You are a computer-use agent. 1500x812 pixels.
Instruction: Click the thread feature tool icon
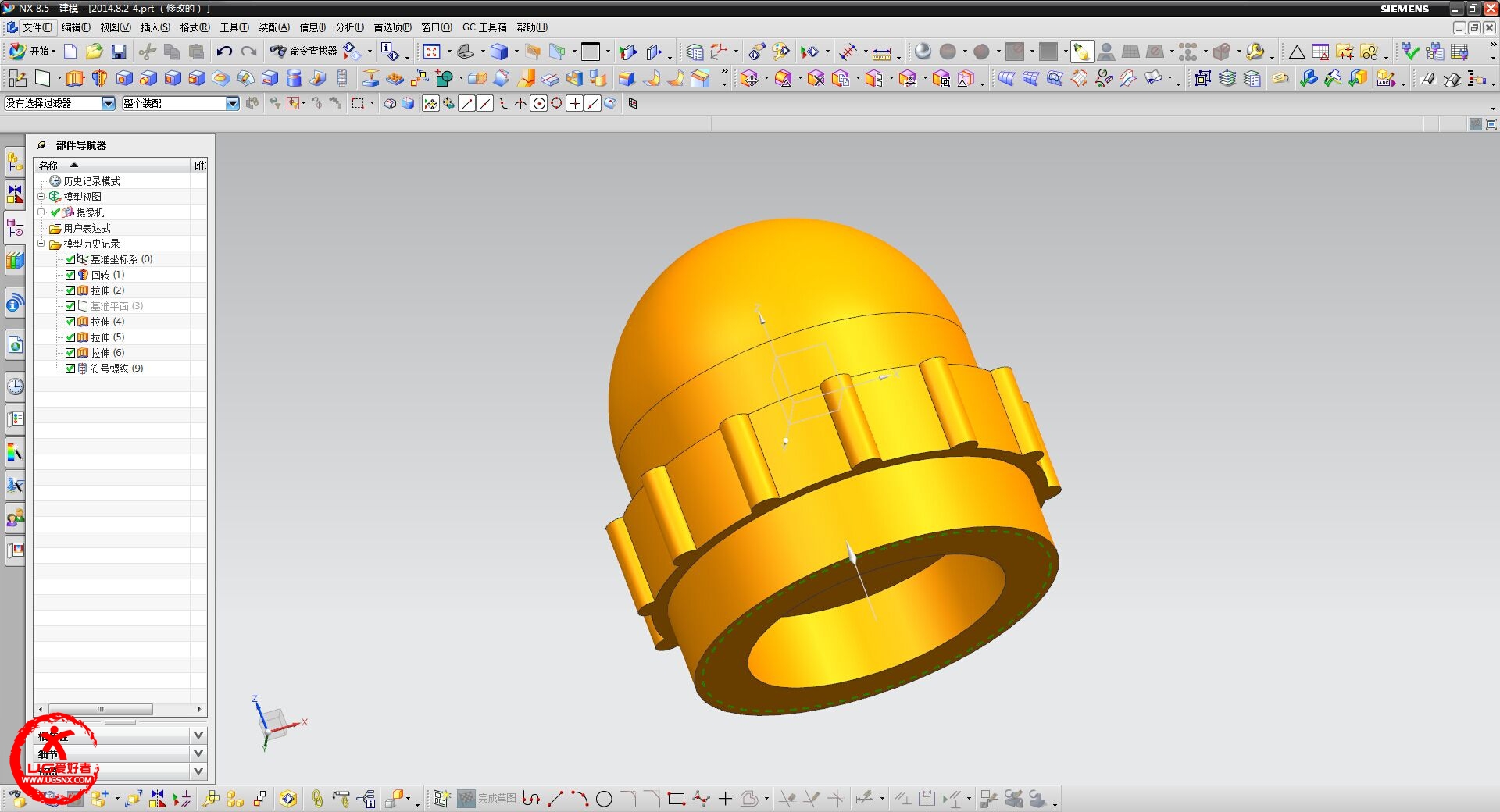342,78
